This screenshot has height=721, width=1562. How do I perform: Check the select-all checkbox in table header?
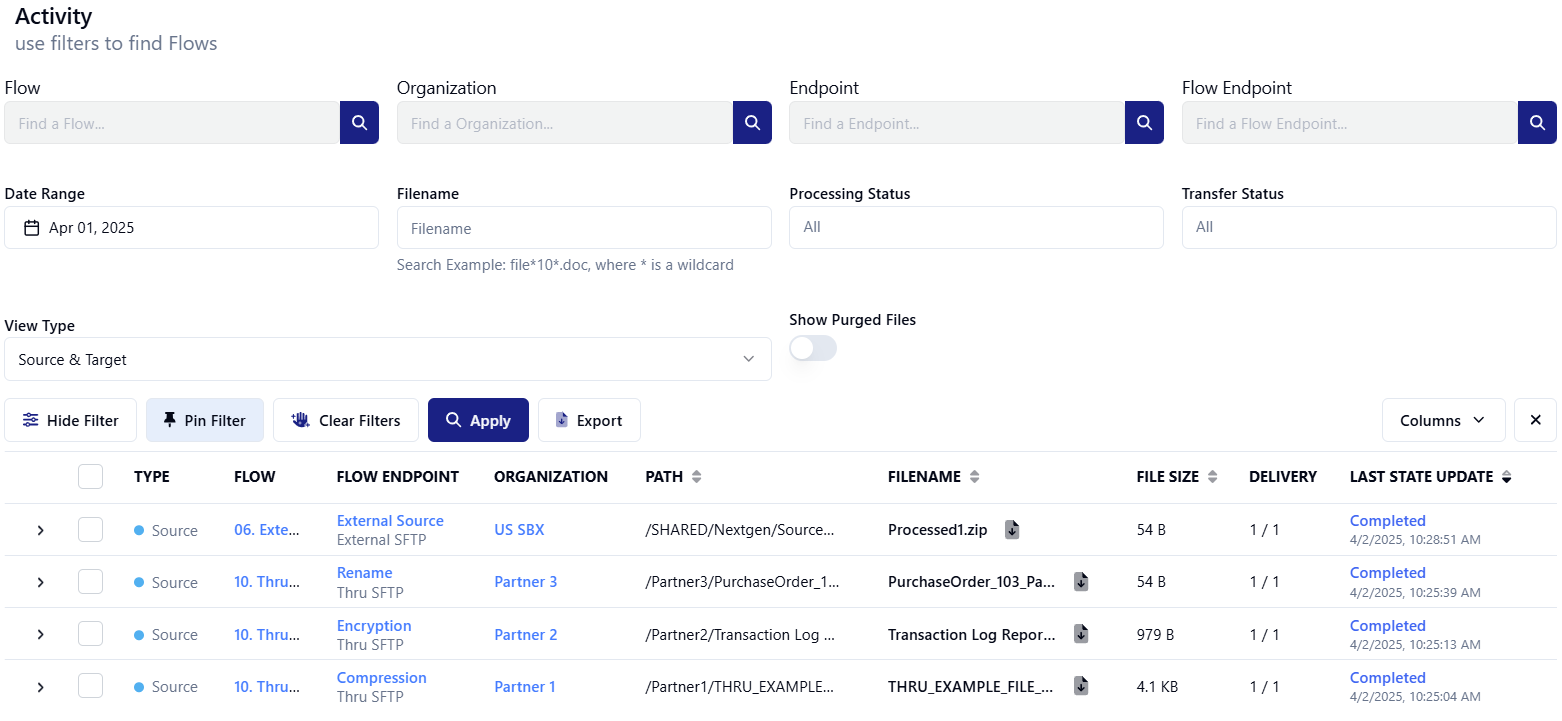[91, 477]
